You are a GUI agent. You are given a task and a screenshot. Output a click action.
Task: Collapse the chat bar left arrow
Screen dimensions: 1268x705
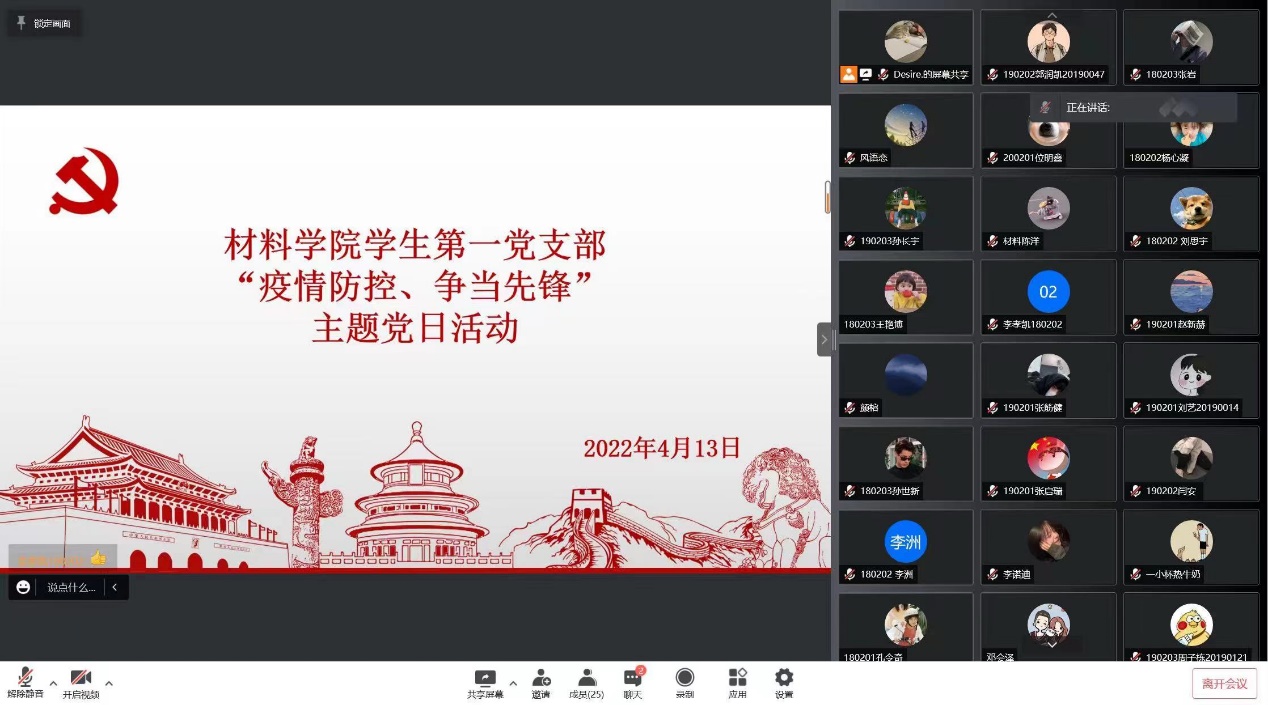tap(115, 587)
